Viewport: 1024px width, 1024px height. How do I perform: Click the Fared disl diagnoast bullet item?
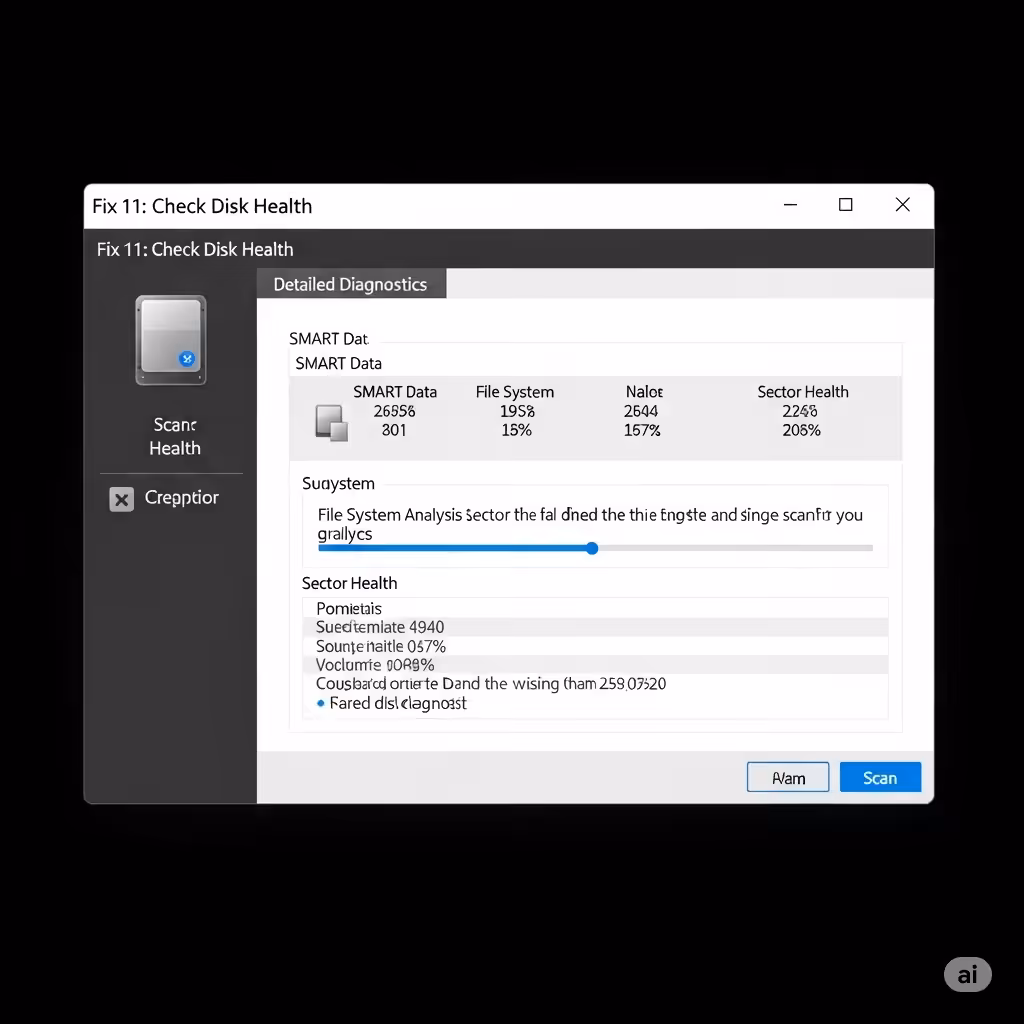[392, 703]
